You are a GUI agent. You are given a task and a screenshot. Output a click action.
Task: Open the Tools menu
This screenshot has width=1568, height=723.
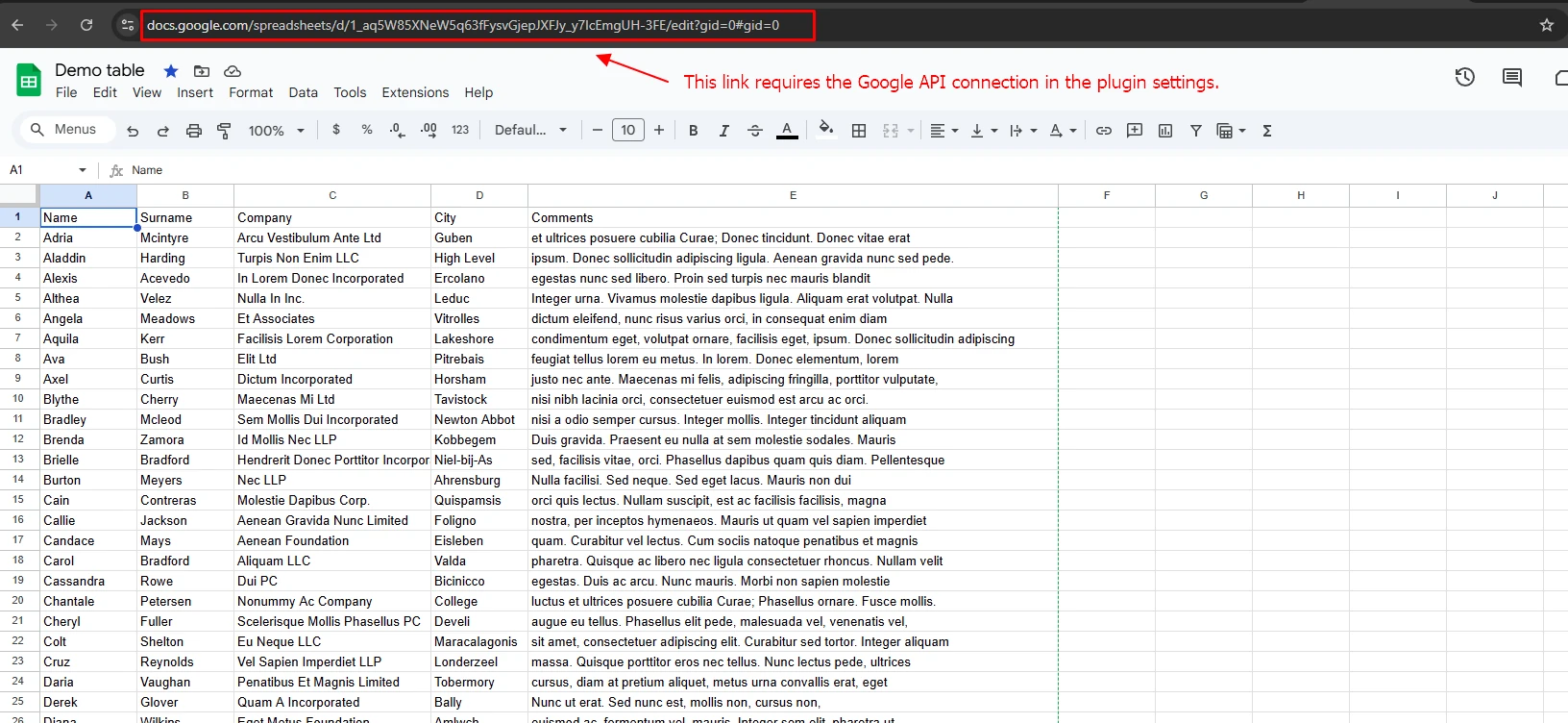(x=350, y=92)
